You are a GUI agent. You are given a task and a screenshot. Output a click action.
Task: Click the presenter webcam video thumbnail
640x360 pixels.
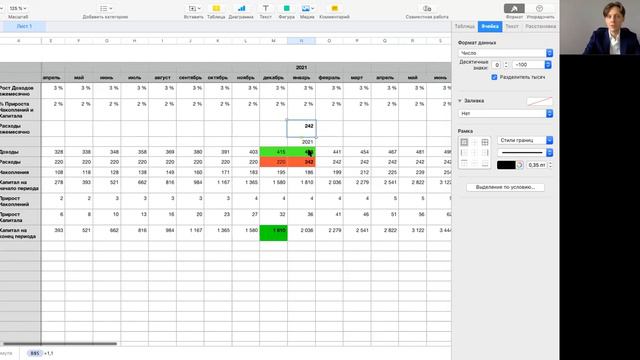click(x=600, y=27)
